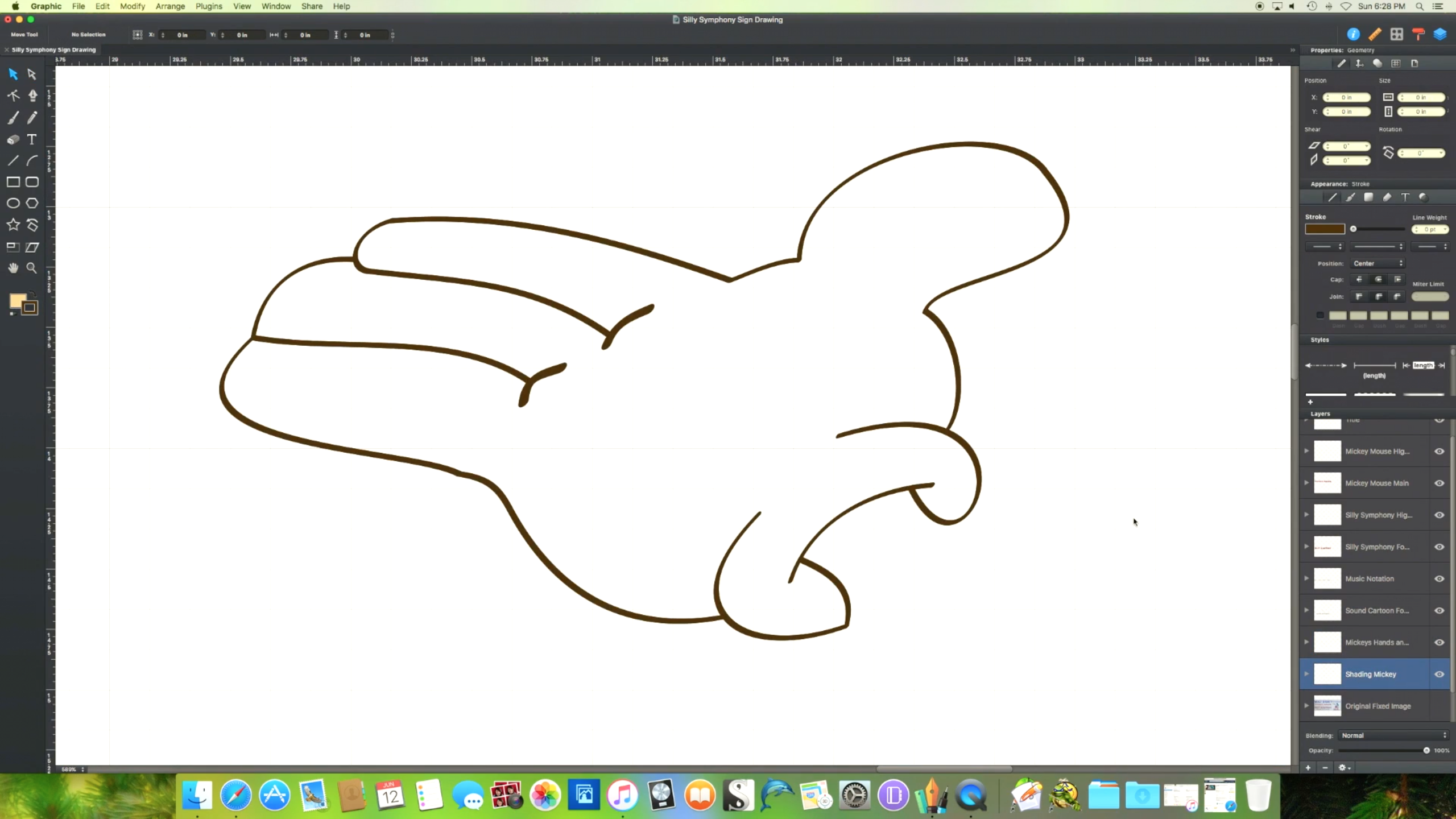Open the Modify menu
The height and width of the screenshot is (819, 1456).
pos(133,6)
